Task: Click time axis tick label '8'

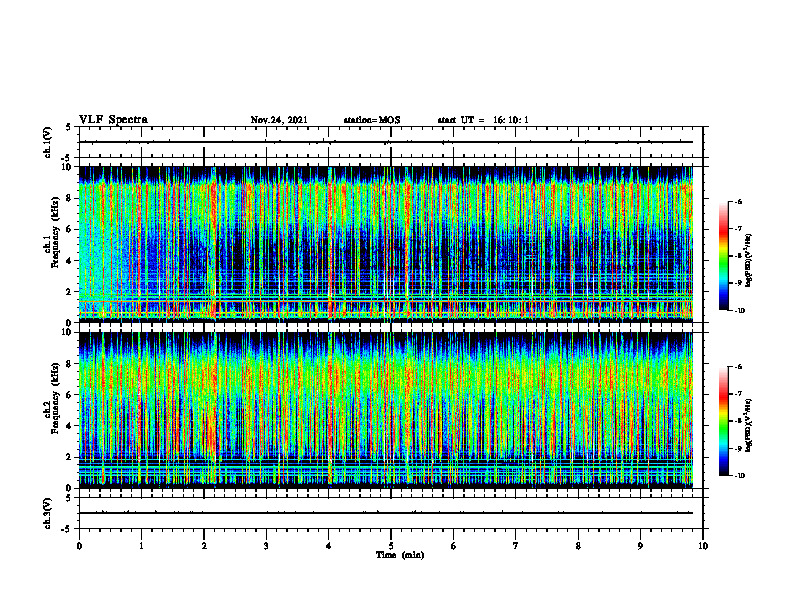Action: pyautogui.click(x=578, y=546)
